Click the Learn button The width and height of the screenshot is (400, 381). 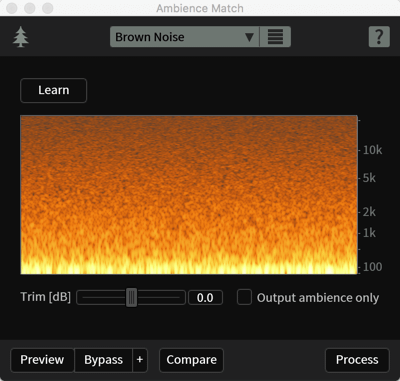pyautogui.click(x=54, y=90)
